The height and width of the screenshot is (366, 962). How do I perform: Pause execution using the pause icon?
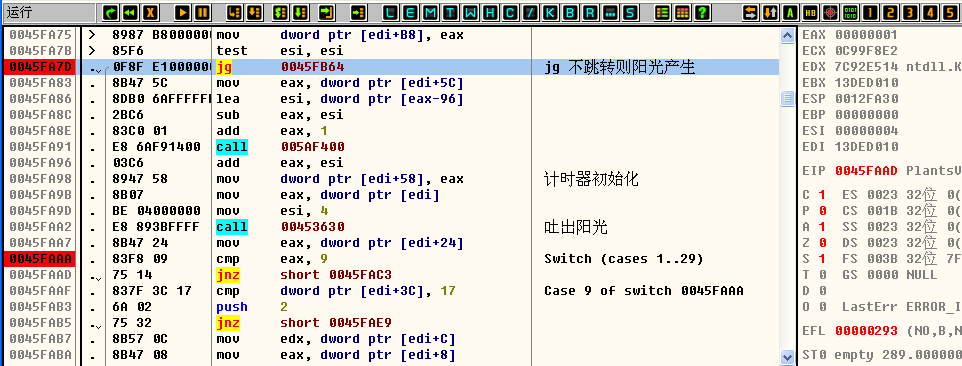tap(202, 12)
